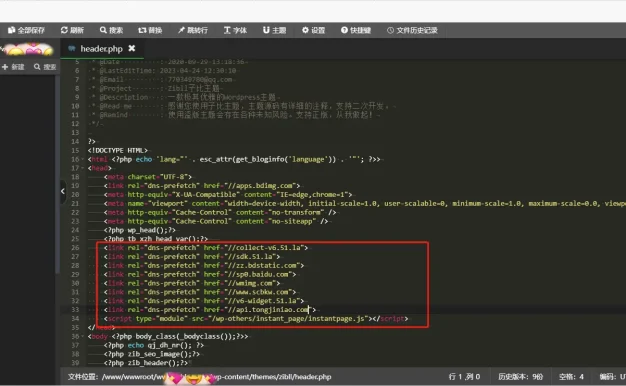Image resolution: width=626 pixels, height=386 pixels.
Task: Click the sidebar search (搜索) button
Action: tap(45, 67)
